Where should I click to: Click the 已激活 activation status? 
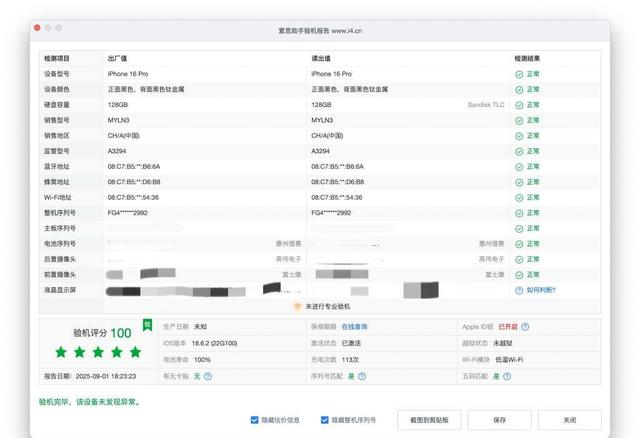tap(351, 343)
